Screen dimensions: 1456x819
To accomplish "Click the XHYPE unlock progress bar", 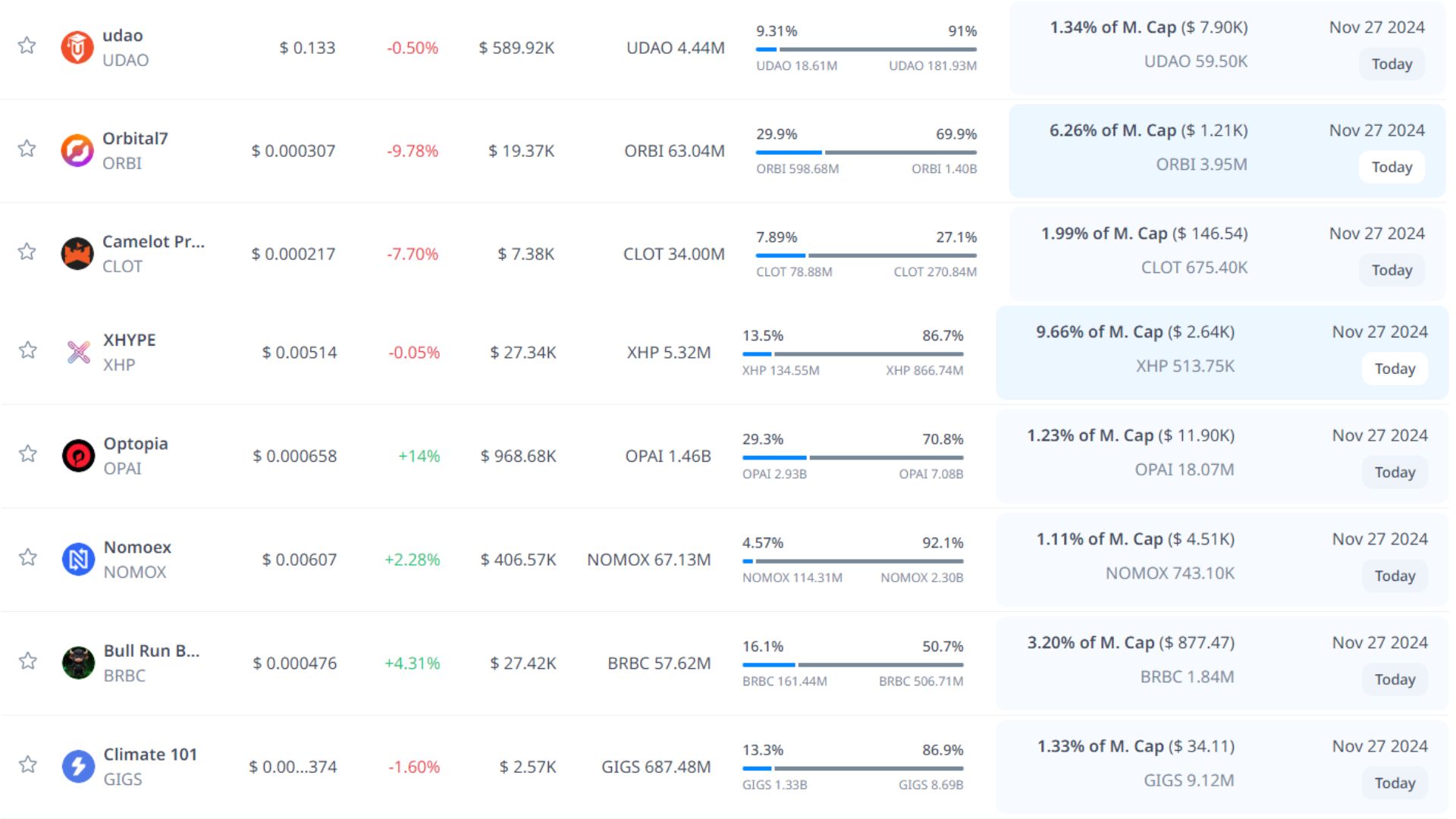I will pos(852,354).
